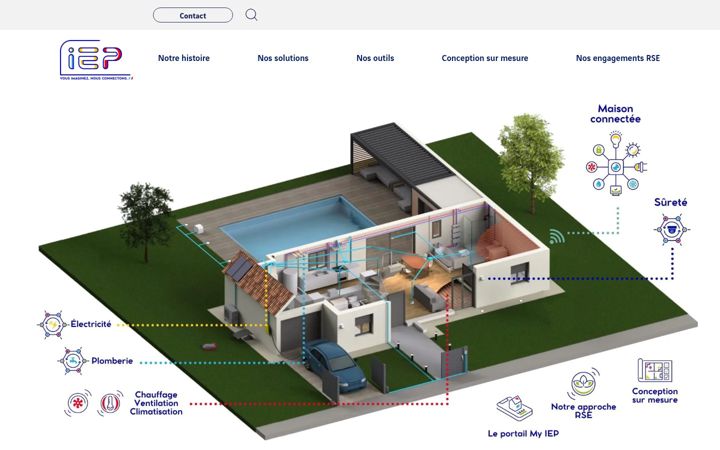Select the Sûreté label

671,202
